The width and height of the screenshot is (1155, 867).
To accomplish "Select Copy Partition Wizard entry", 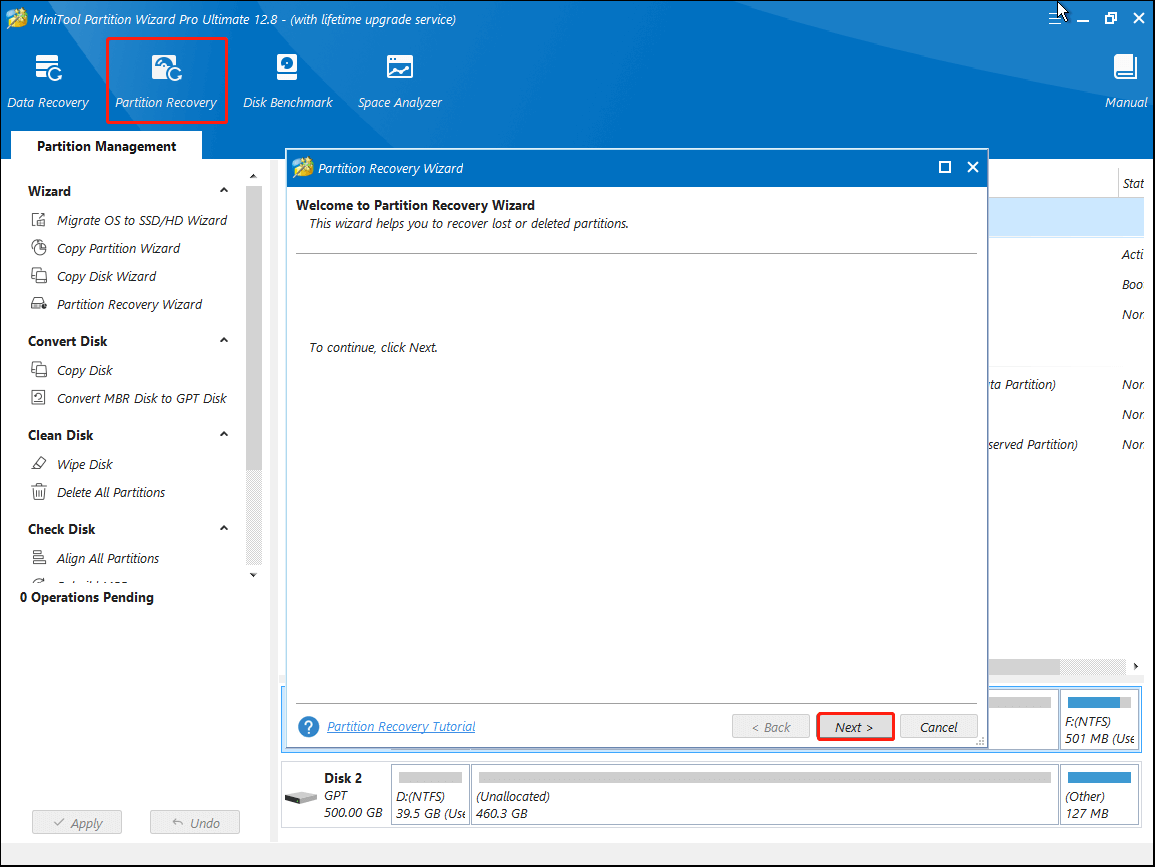I will pos(119,248).
